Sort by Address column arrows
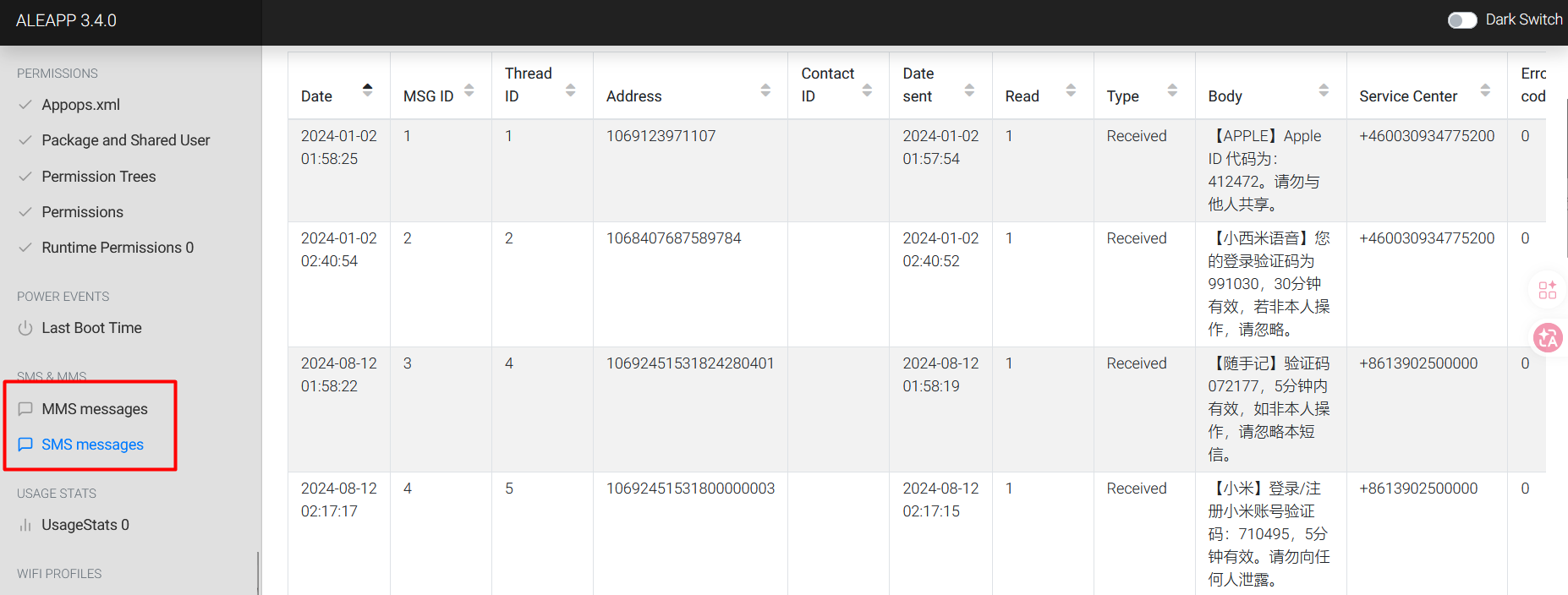 pos(765,90)
